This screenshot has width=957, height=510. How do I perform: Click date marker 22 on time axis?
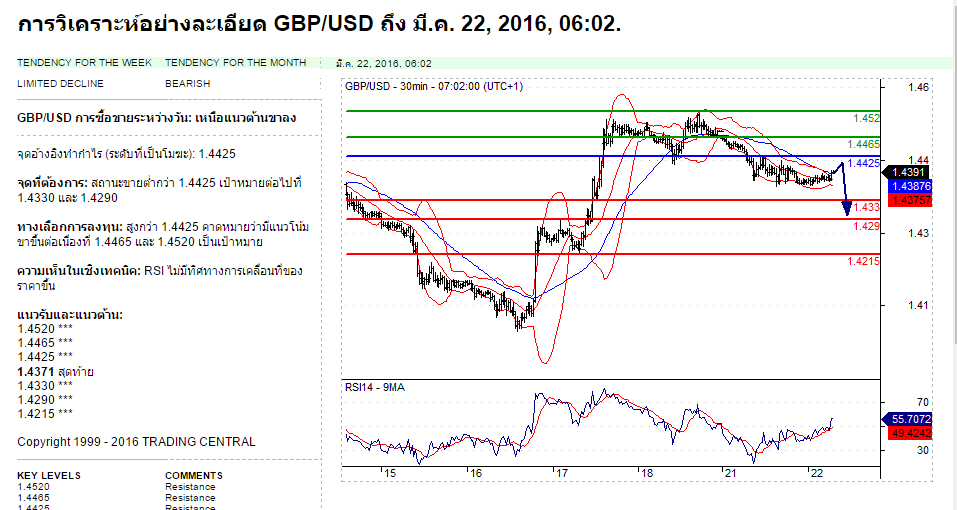(x=816, y=473)
